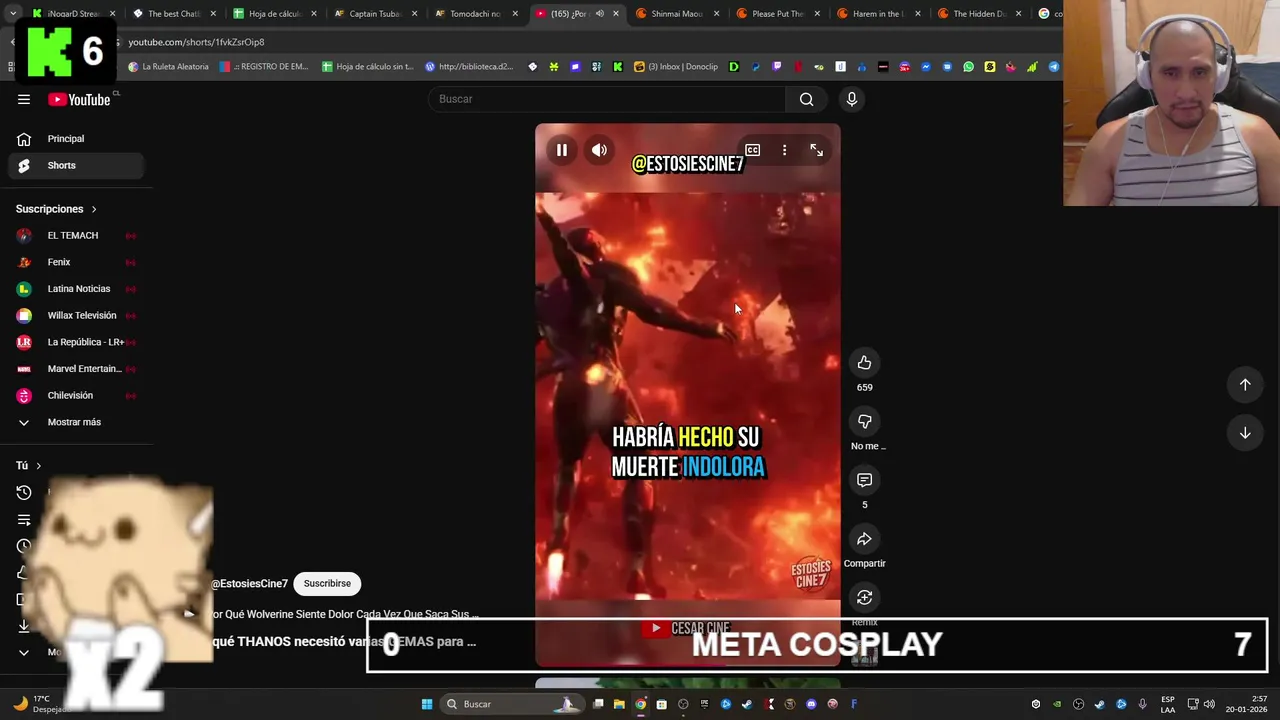Open the Telegram bookmark icon
Viewport: 1280px width, 720px height.
click(1053, 67)
